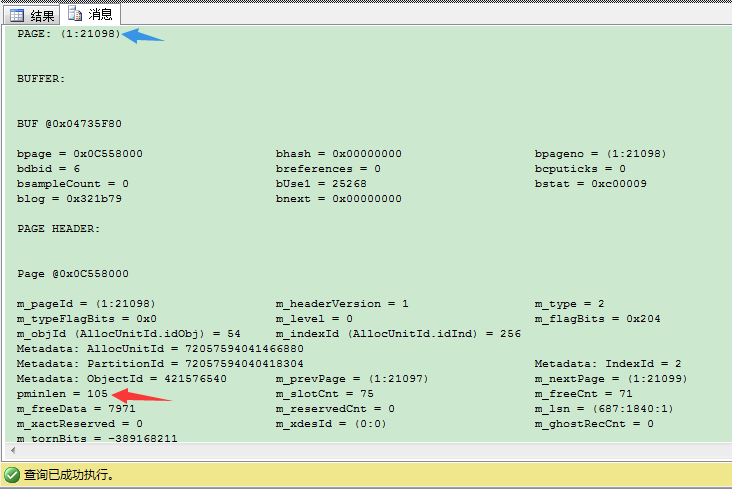732x489 pixels.
Task: Click the results grid icon on 结果 tab
Action: point(17,16)
